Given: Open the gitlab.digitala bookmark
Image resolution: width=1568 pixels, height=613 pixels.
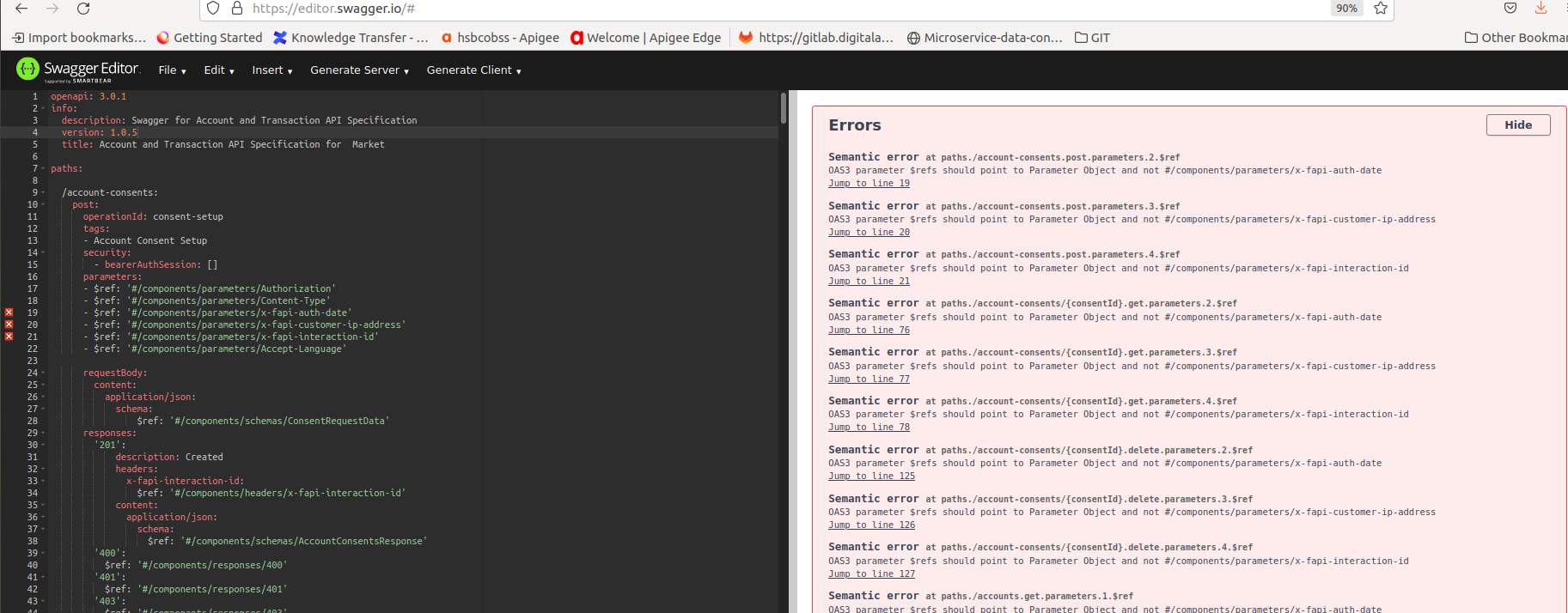Looking at the screenshot, I should tap(816, 38).
